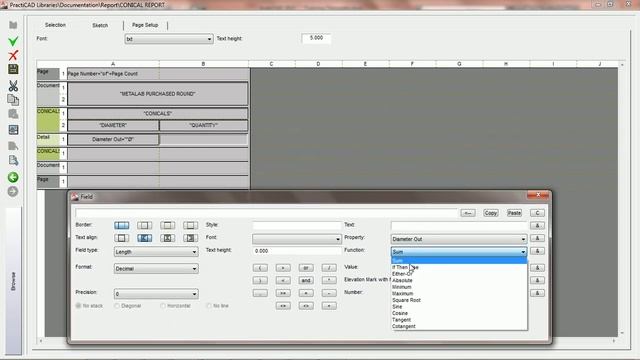The height and width of the screenshot is (360, 640).
Task: Switch to the Selection tab
Action: 55,25
